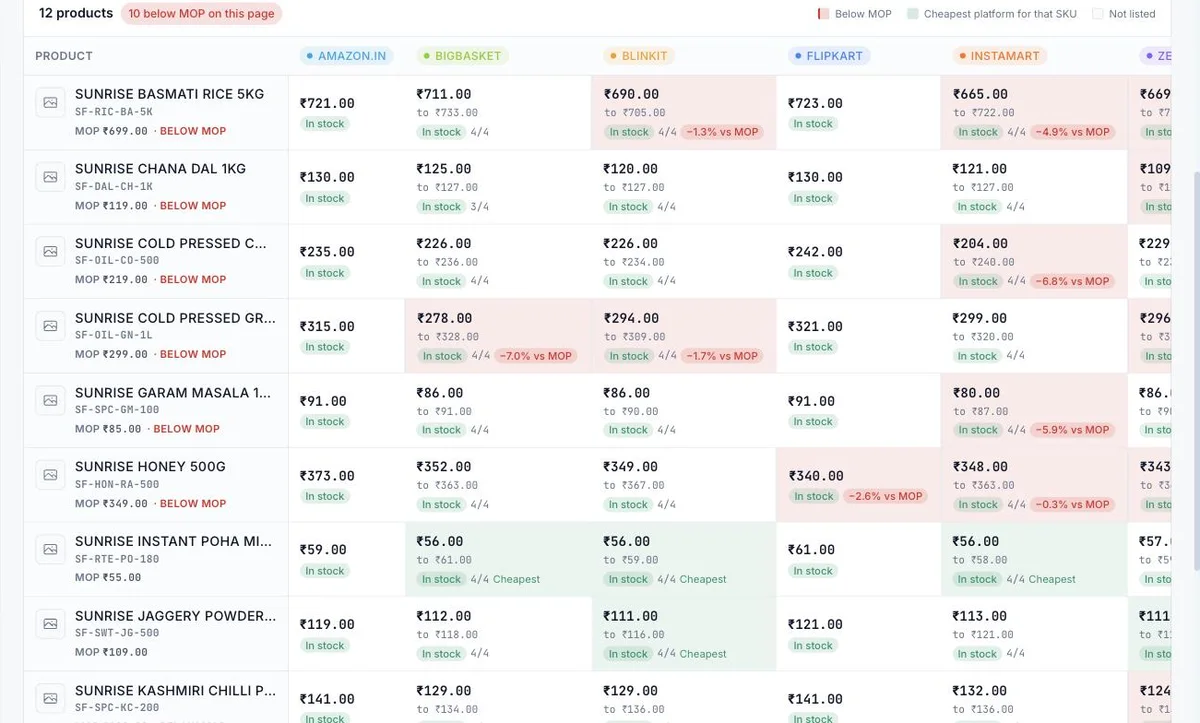1200x723 pixels.
Task: Click Amazon price ₹130.00 for Chana Dal
Action: pos(327,177)
